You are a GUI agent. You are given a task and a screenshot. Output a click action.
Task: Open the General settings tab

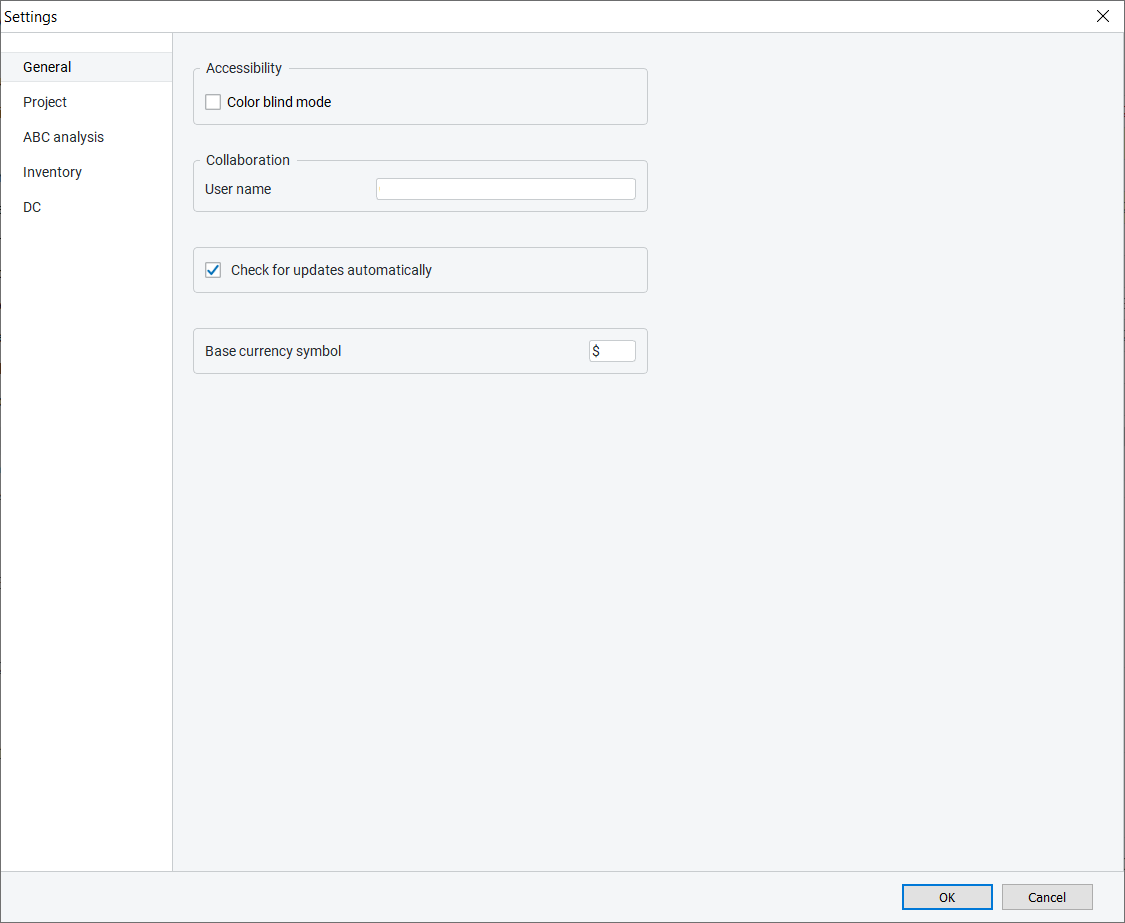tap(48, 67)
